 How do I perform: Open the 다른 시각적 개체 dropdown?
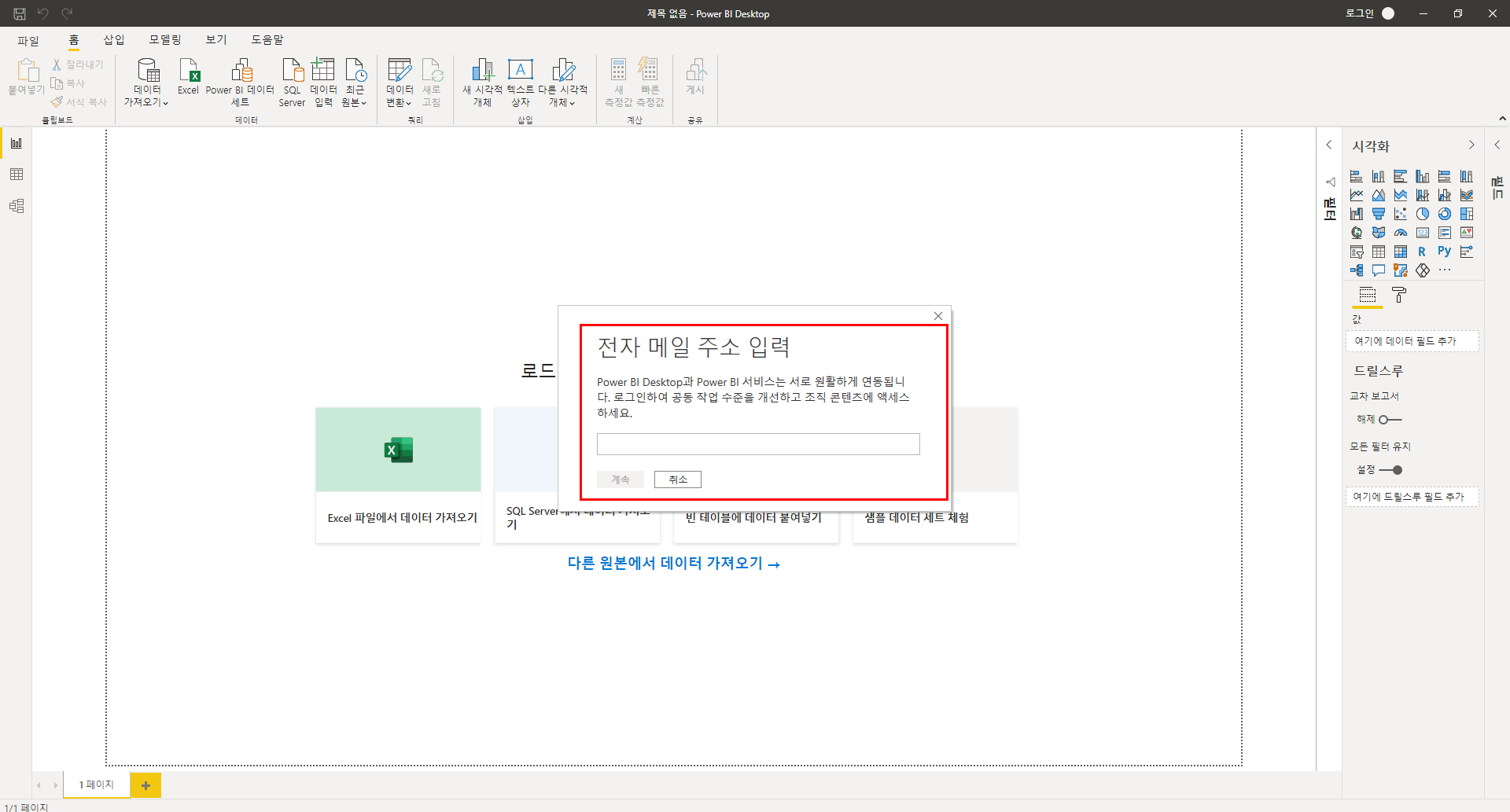click(x=562, y=83)
